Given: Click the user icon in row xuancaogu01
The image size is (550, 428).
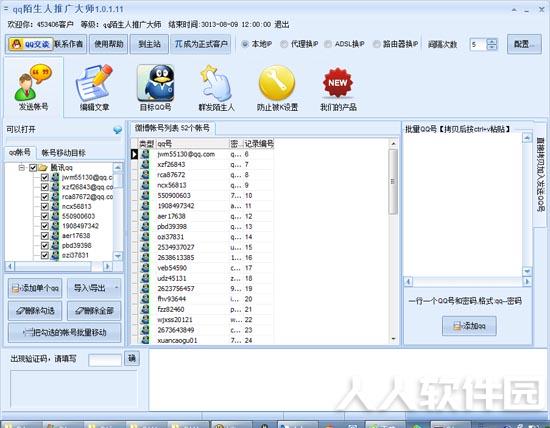Looking at the screenshot, I should [145, 340].
